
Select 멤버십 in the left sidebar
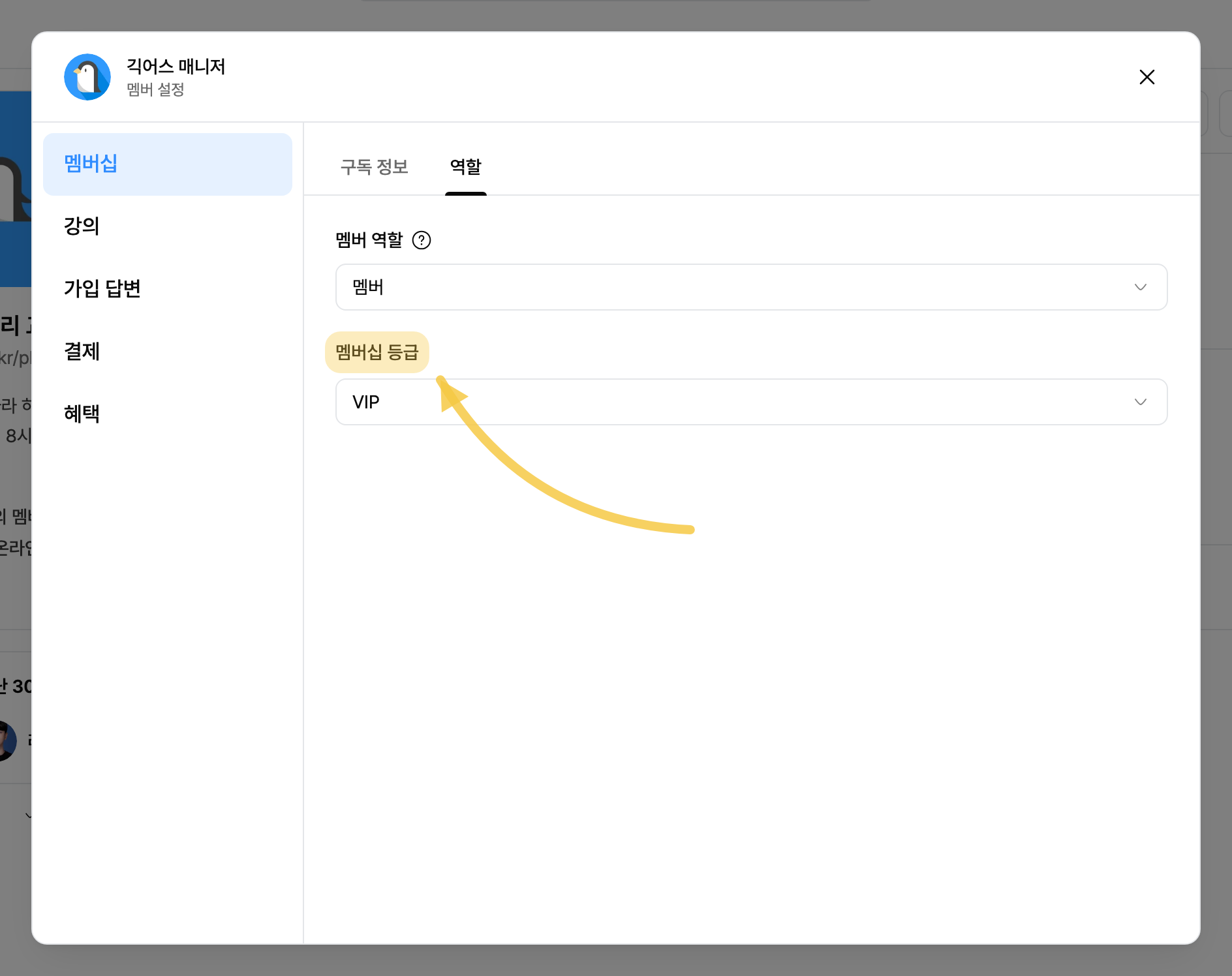click(x=168, y=164)
